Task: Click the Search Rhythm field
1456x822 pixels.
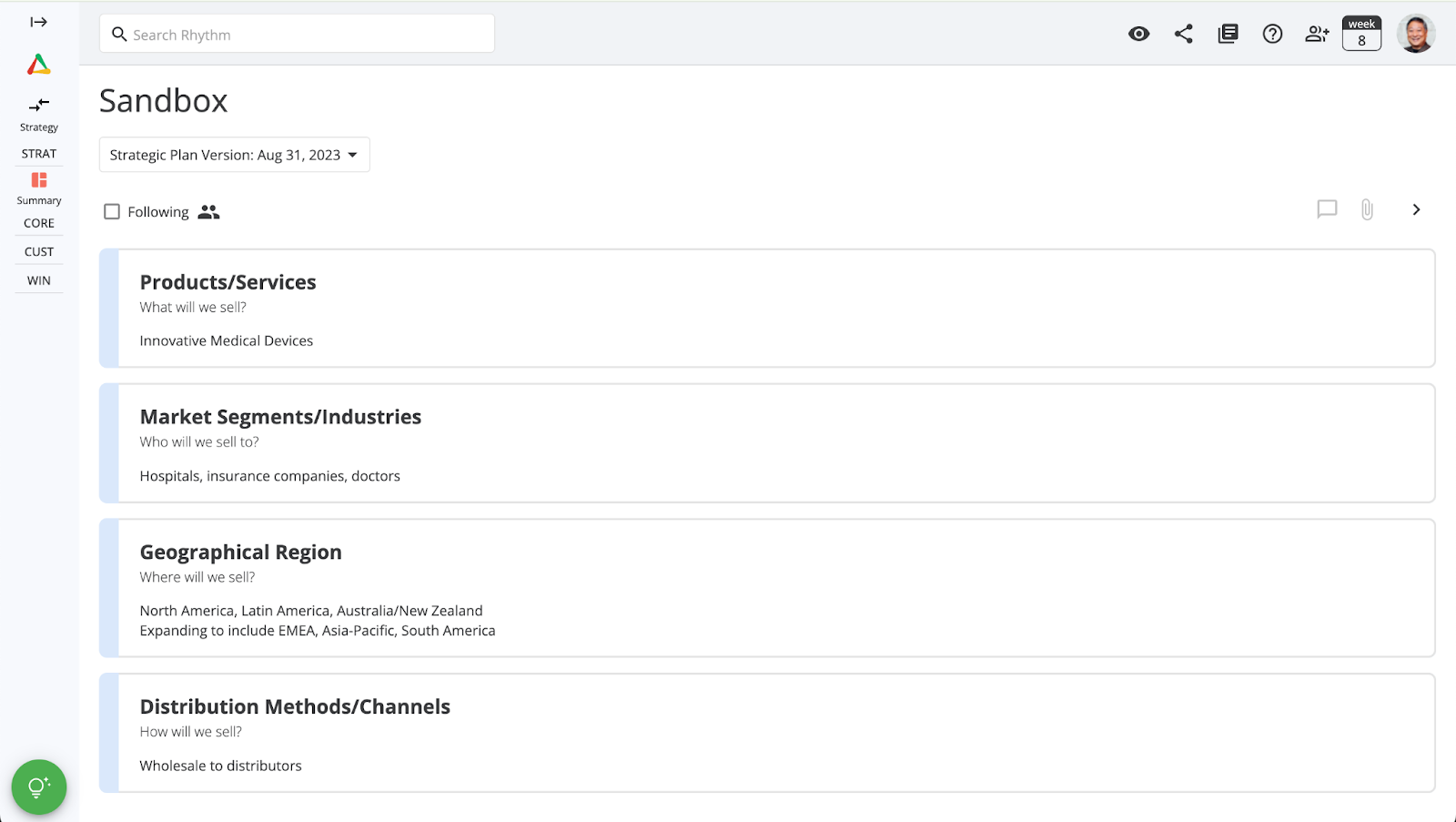Action: point(297,34)
